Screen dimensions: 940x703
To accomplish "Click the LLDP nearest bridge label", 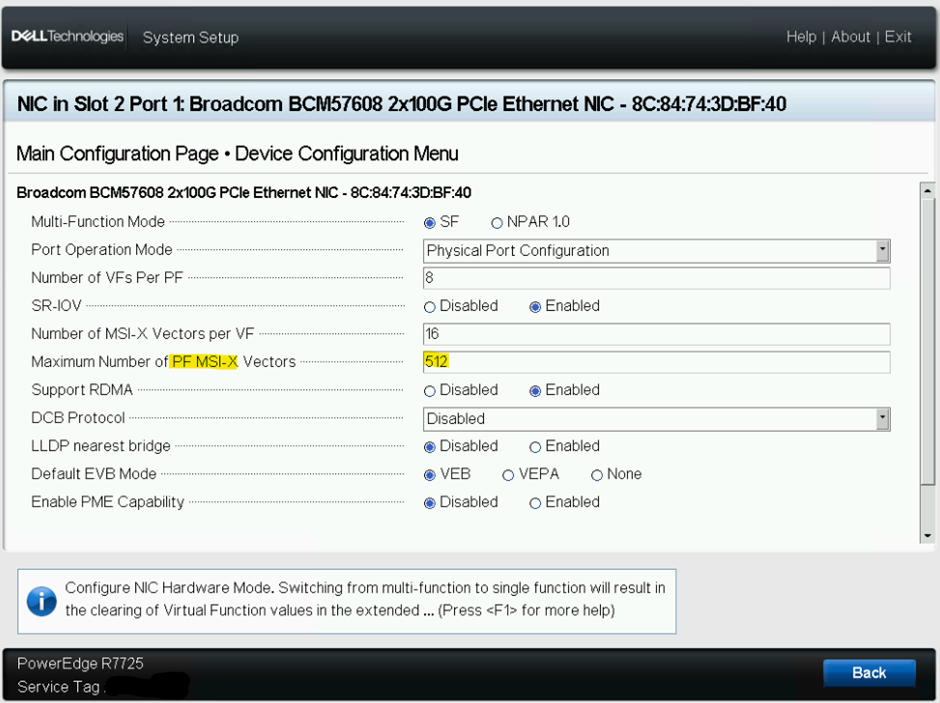I will 101,446.
